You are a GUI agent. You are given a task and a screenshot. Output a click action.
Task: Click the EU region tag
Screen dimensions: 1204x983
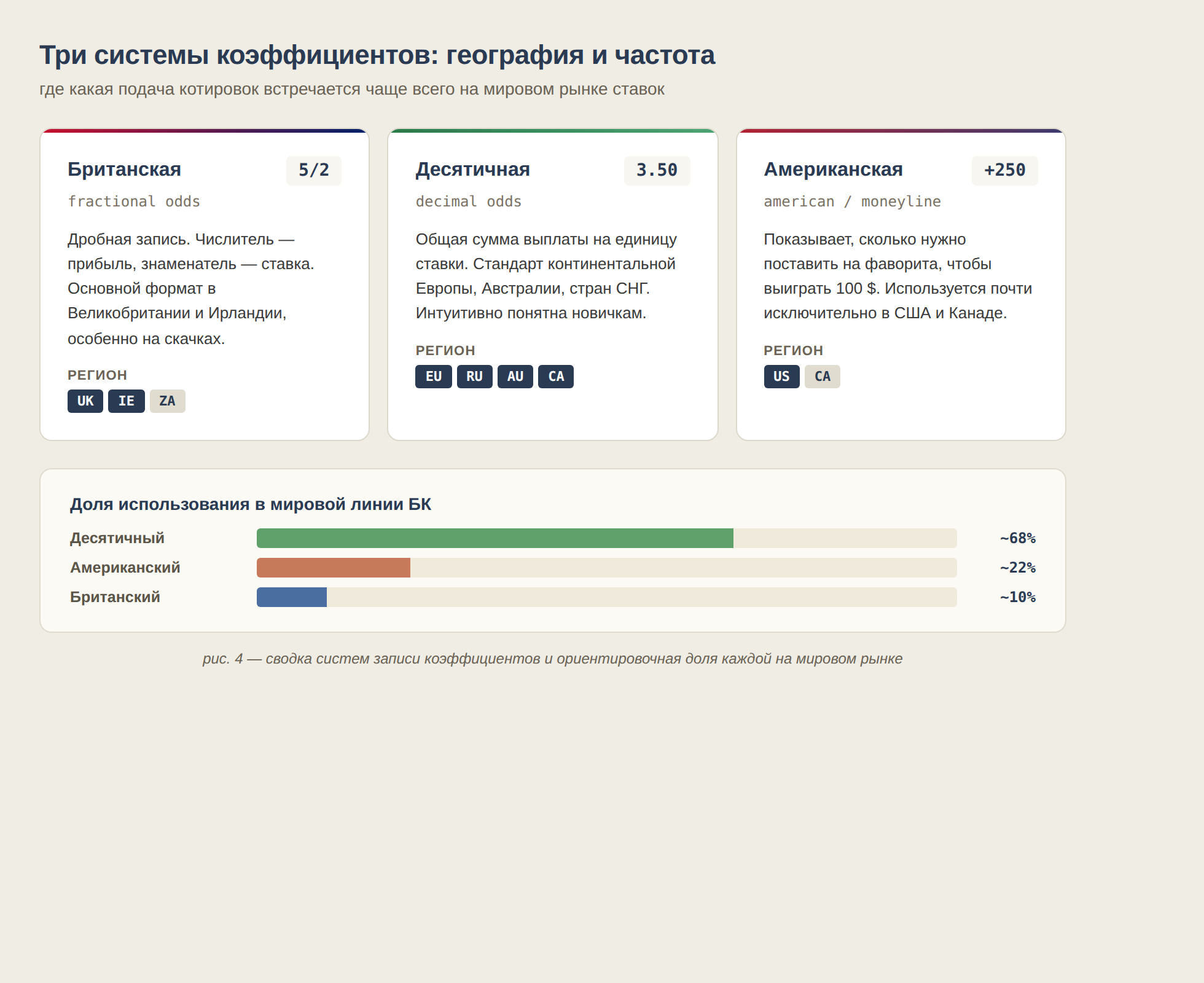pos(433,377)
